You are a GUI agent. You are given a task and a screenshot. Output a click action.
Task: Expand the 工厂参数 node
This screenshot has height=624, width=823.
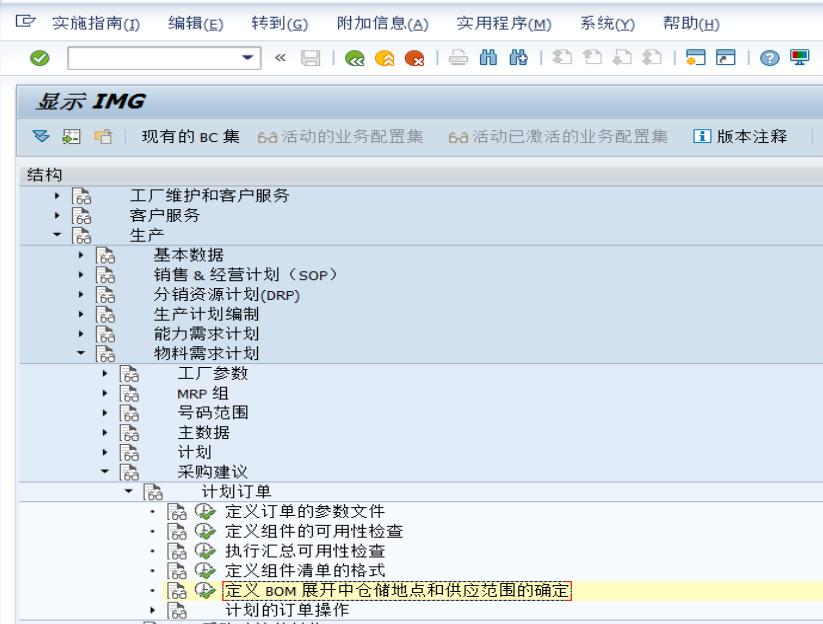tap(105, 374)
